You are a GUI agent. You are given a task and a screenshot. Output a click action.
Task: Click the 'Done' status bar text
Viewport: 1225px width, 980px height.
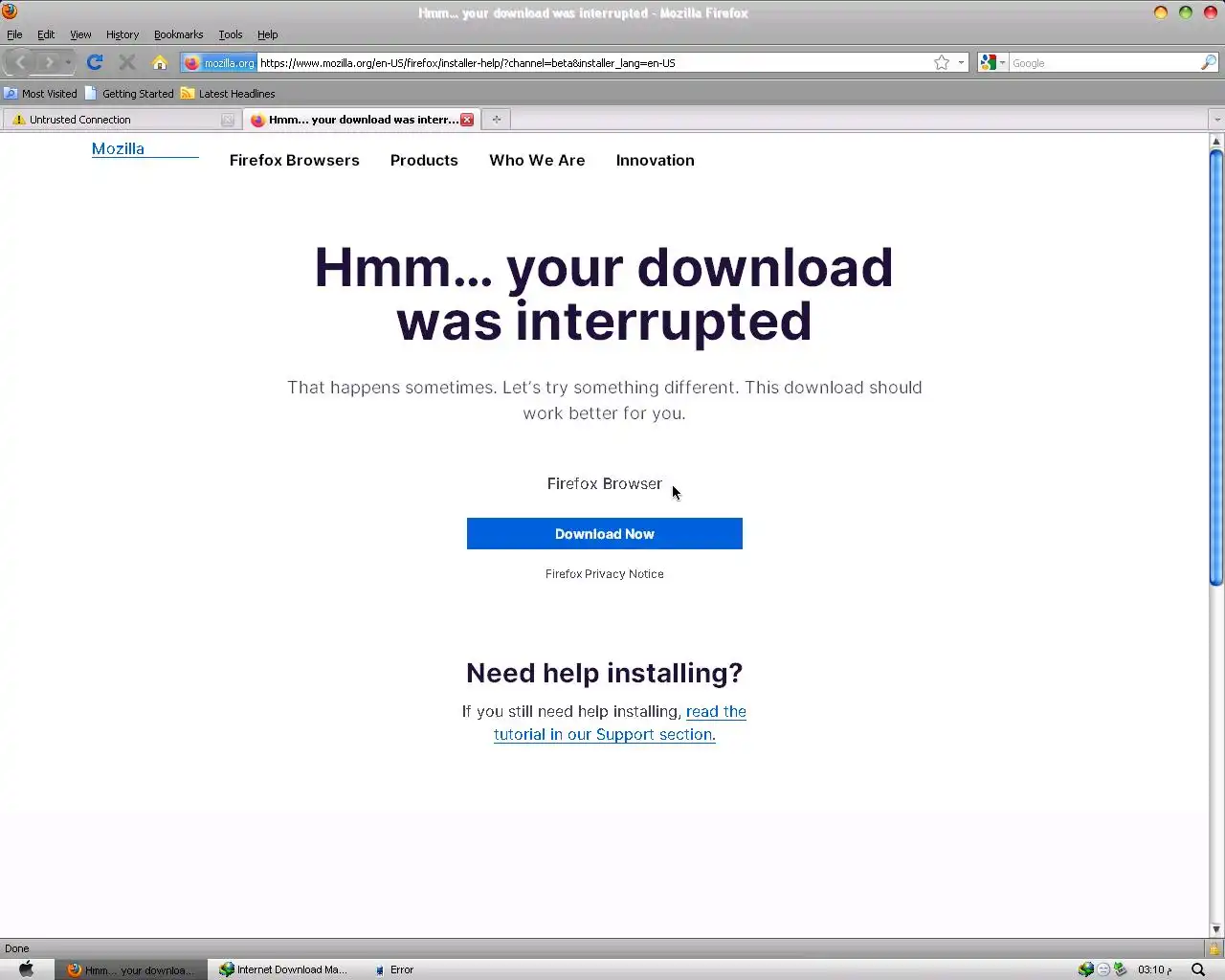tap(17, 948)
